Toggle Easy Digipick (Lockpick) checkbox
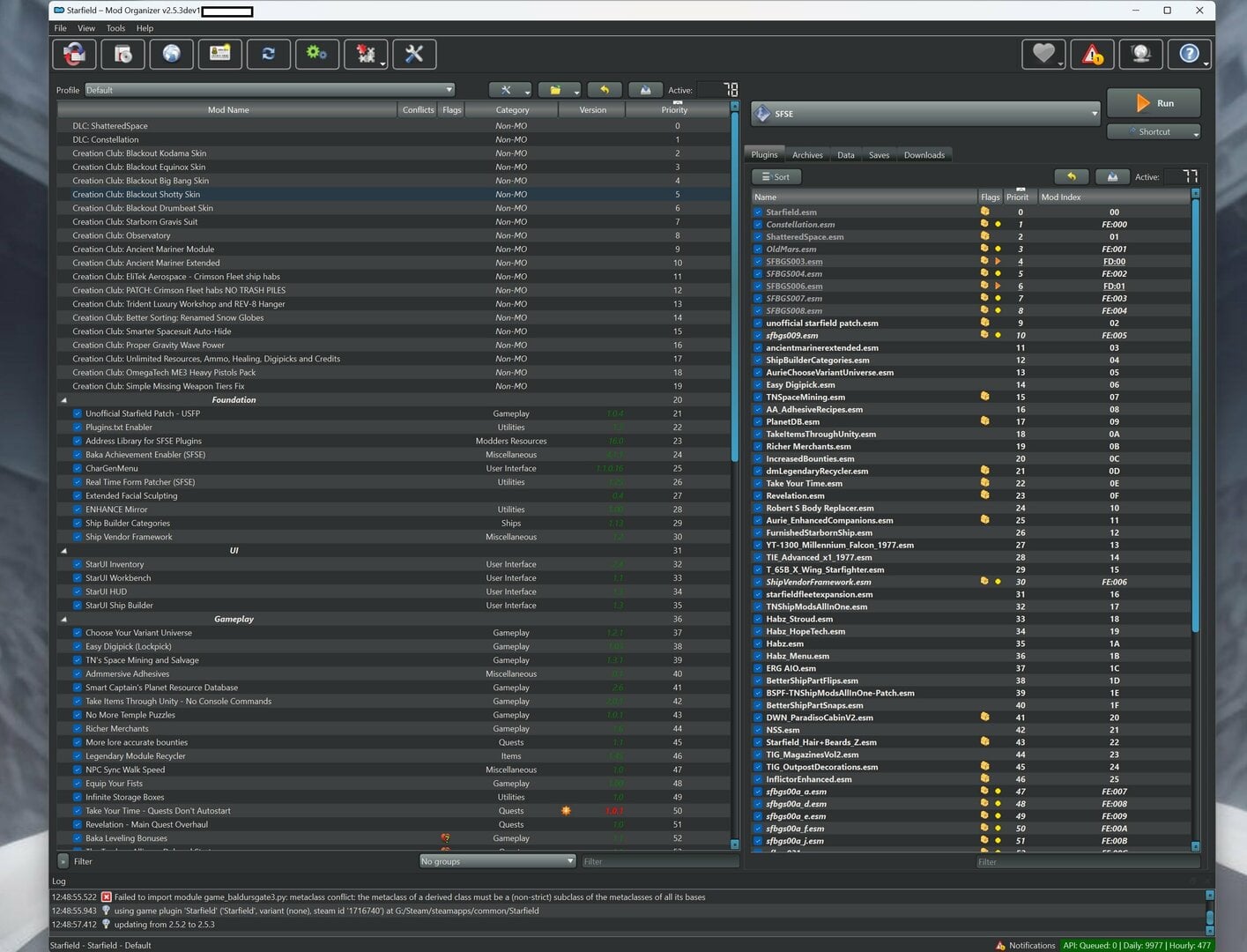This screenshot has height=952, width=1247. (78, 646)
